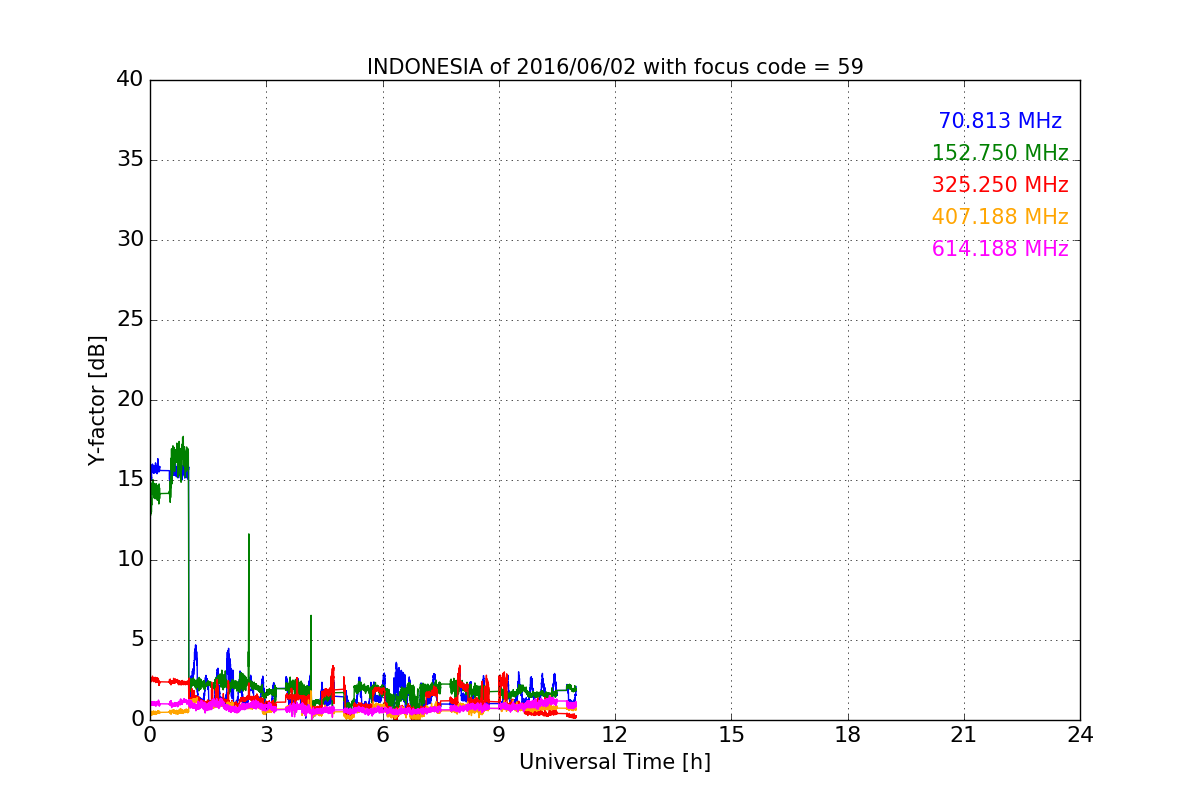This screenshot has height=800, width=1200.
Task: Click the x-axis tick label 24
Action: 1080,735
